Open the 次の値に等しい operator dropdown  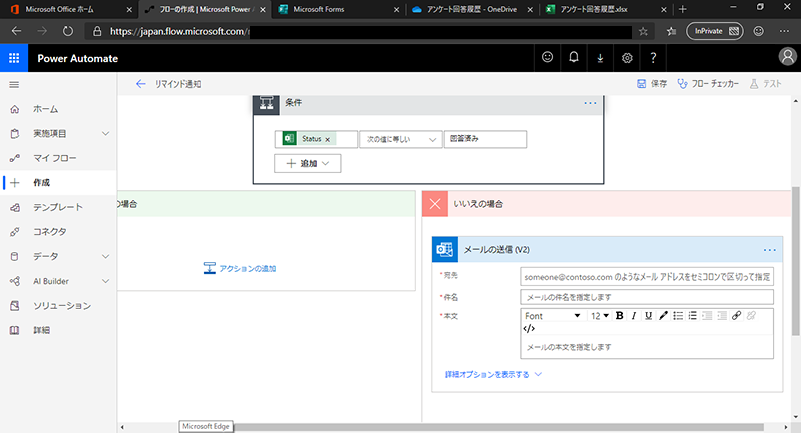click(x=400, y=139)
